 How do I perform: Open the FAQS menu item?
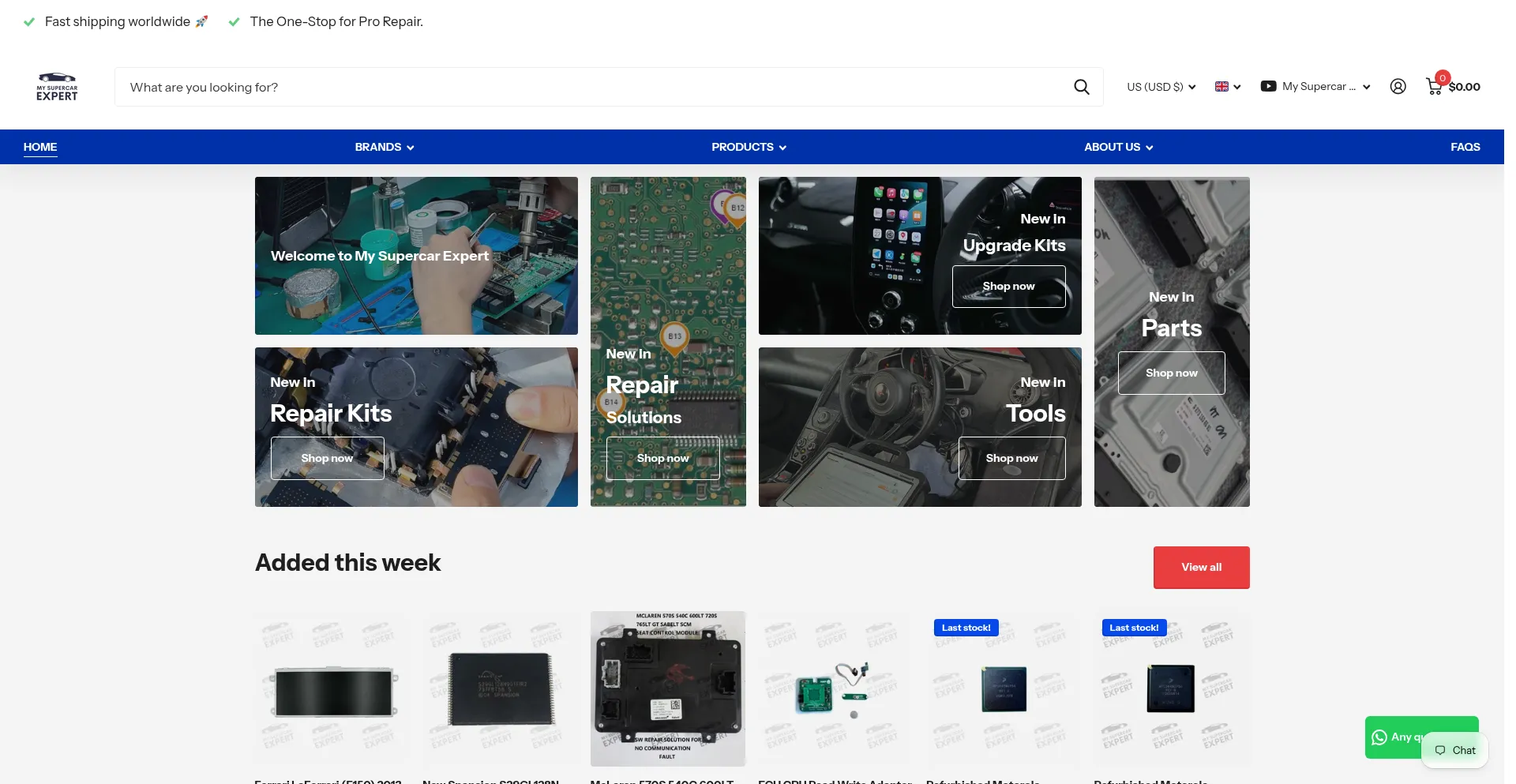coord(1465,147)
